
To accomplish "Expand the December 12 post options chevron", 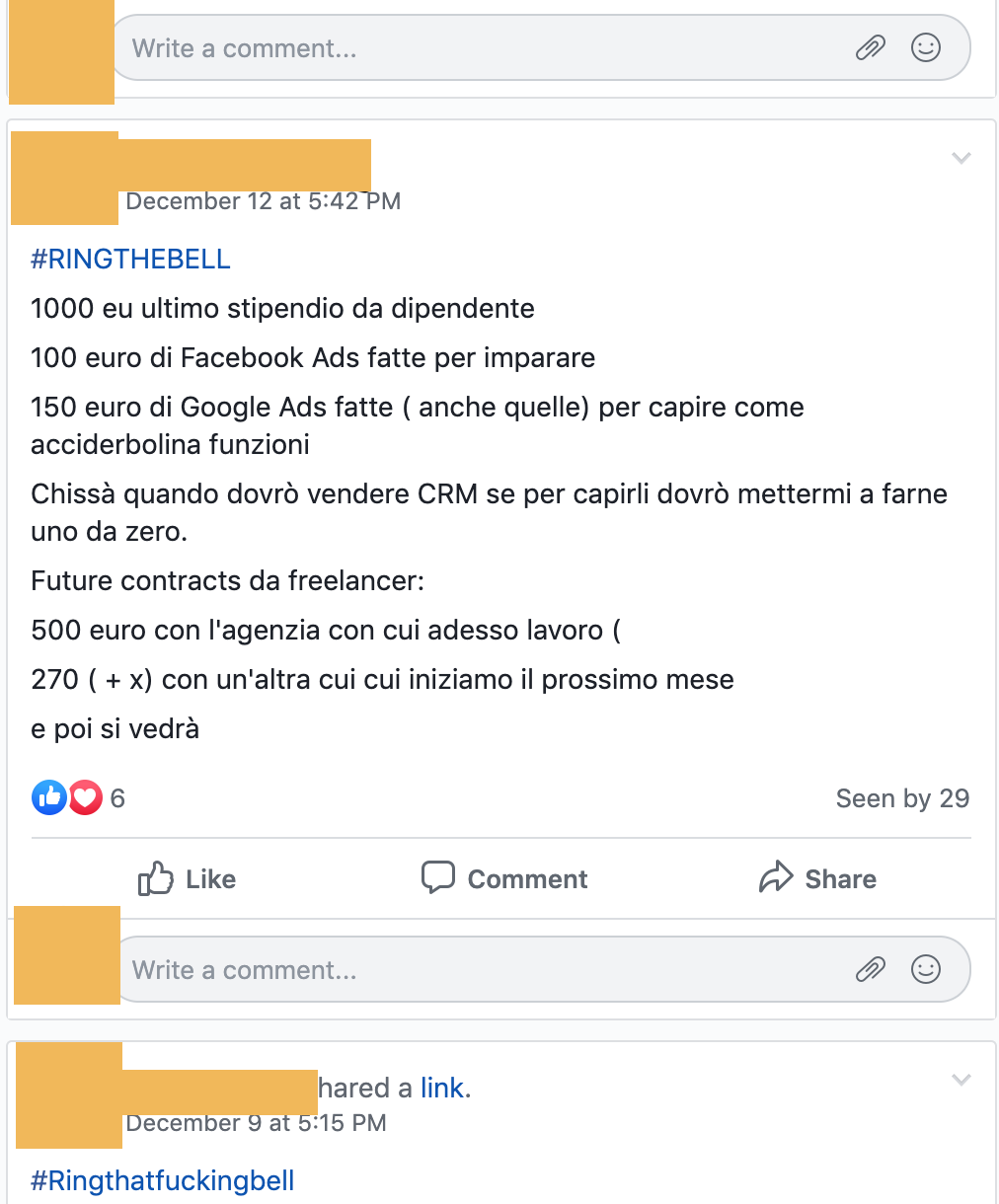I will click(961, 158).
